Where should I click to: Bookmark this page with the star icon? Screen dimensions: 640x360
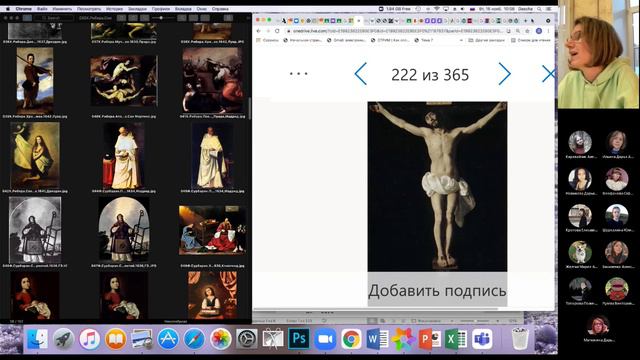(527, 31)
